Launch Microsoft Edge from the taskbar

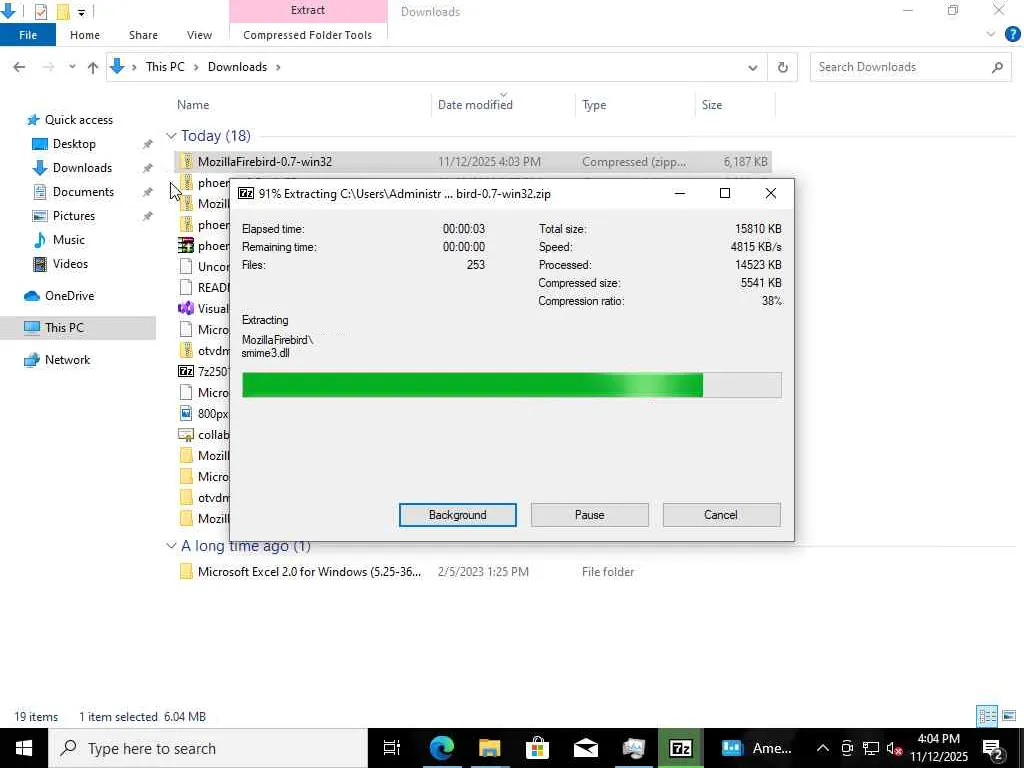coord(441,748)
